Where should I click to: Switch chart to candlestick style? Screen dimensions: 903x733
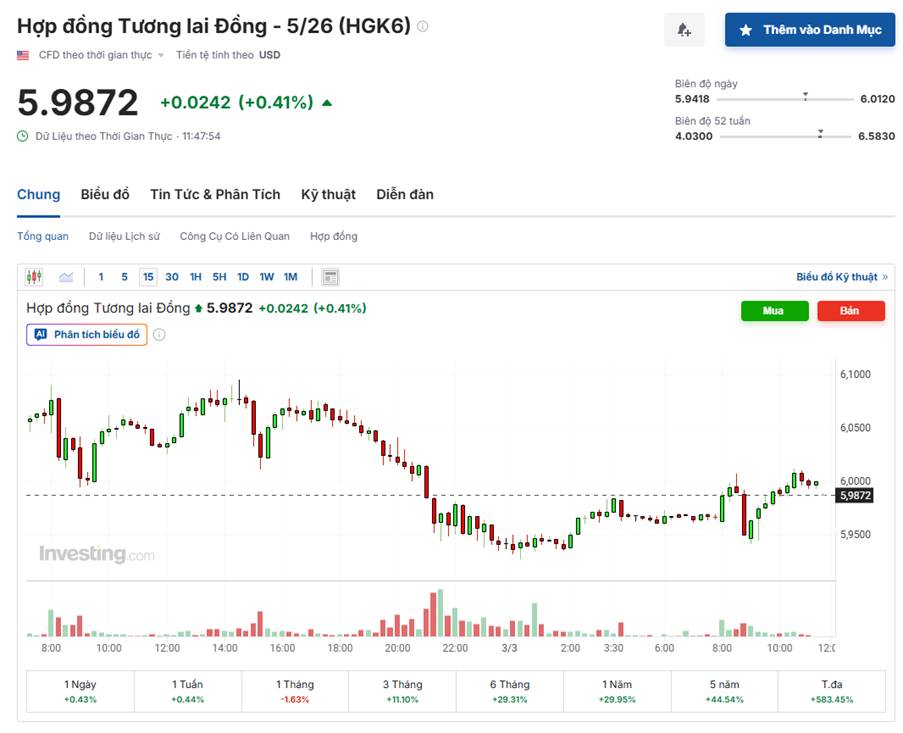pyautogui.click(x=36, y=276)
